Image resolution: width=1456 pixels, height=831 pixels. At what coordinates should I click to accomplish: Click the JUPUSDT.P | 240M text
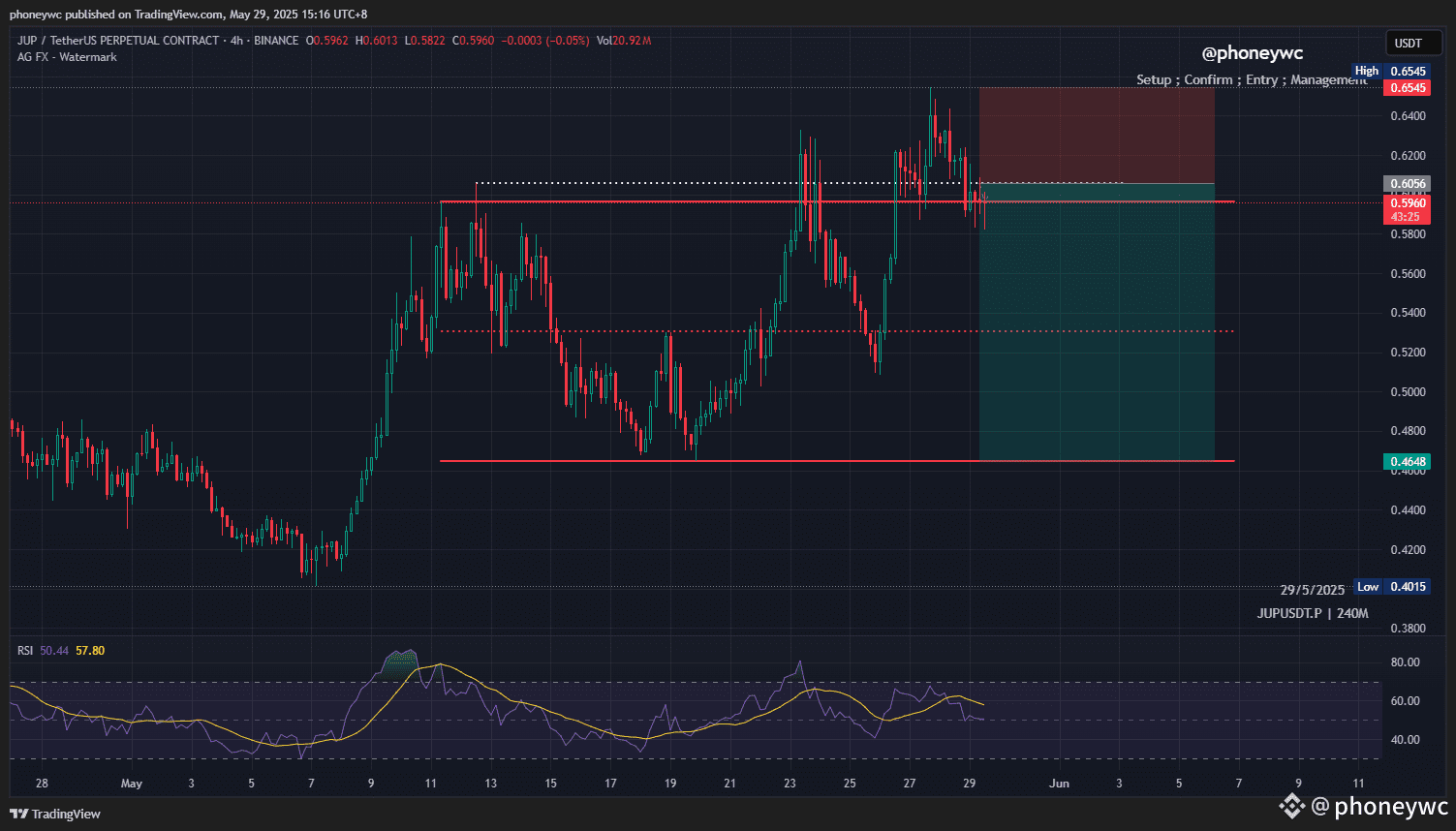[x=1313, y=613]
